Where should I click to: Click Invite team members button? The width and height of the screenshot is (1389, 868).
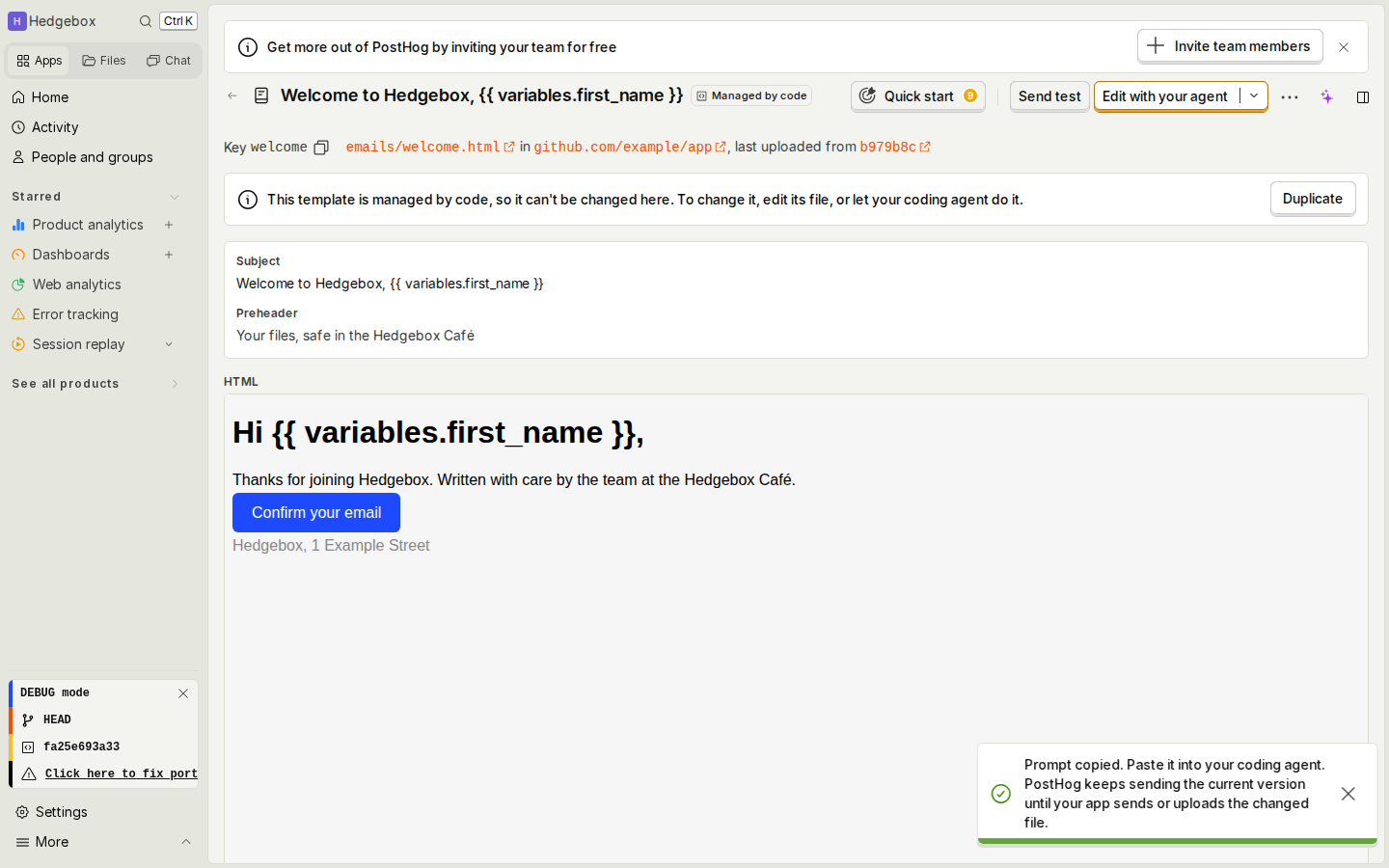click(1230, 46)
